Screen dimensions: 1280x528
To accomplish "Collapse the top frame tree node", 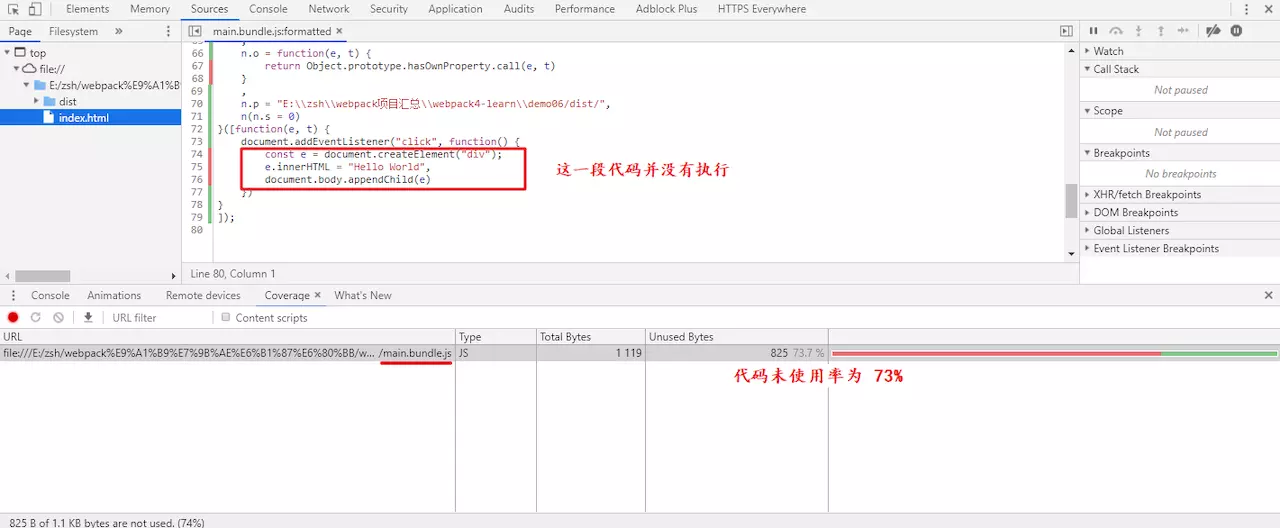I will click(x=8, y=53).
